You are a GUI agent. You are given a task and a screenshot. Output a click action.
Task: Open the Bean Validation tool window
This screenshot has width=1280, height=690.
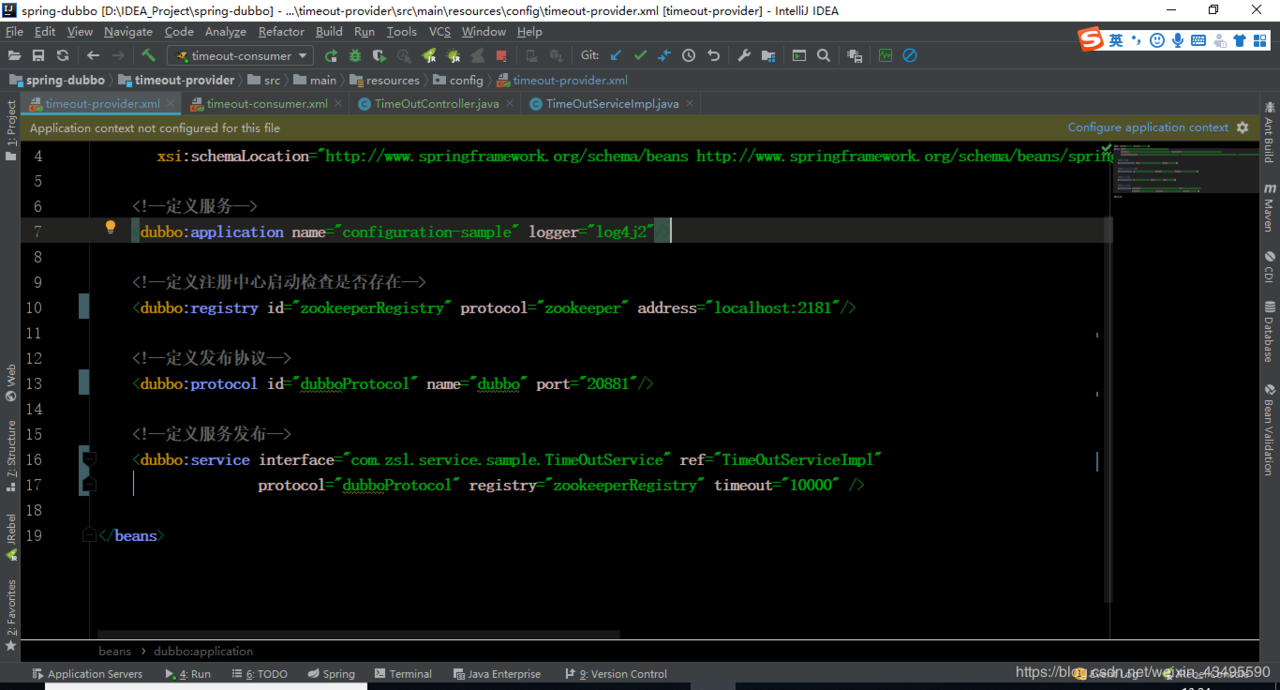pyautogui.click(x=1269, y=430)
